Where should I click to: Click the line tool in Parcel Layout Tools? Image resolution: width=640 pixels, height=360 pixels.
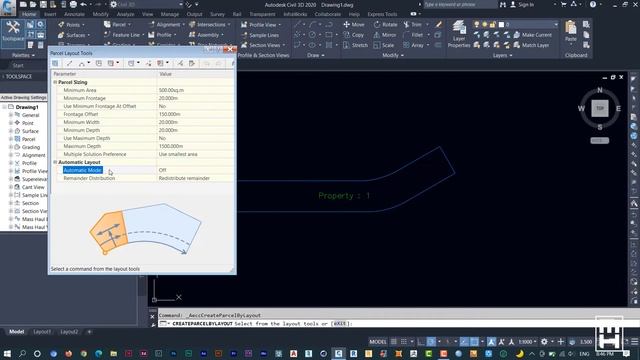[69, 63]
